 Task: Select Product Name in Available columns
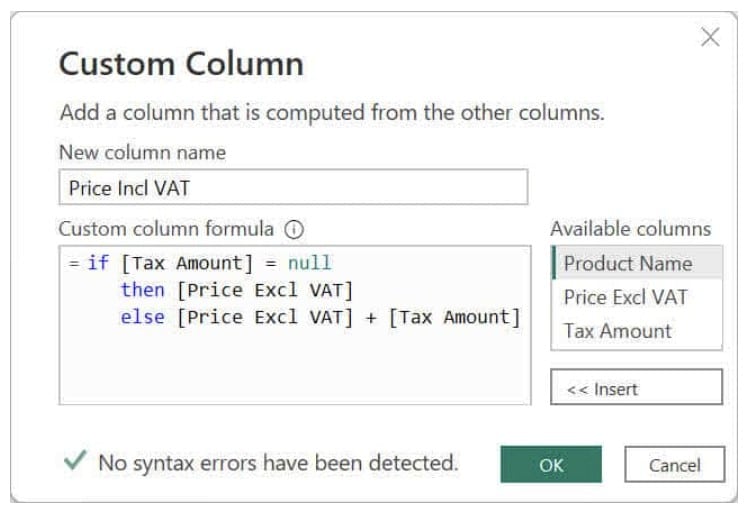pyautogui.click(x=637, y=263)
